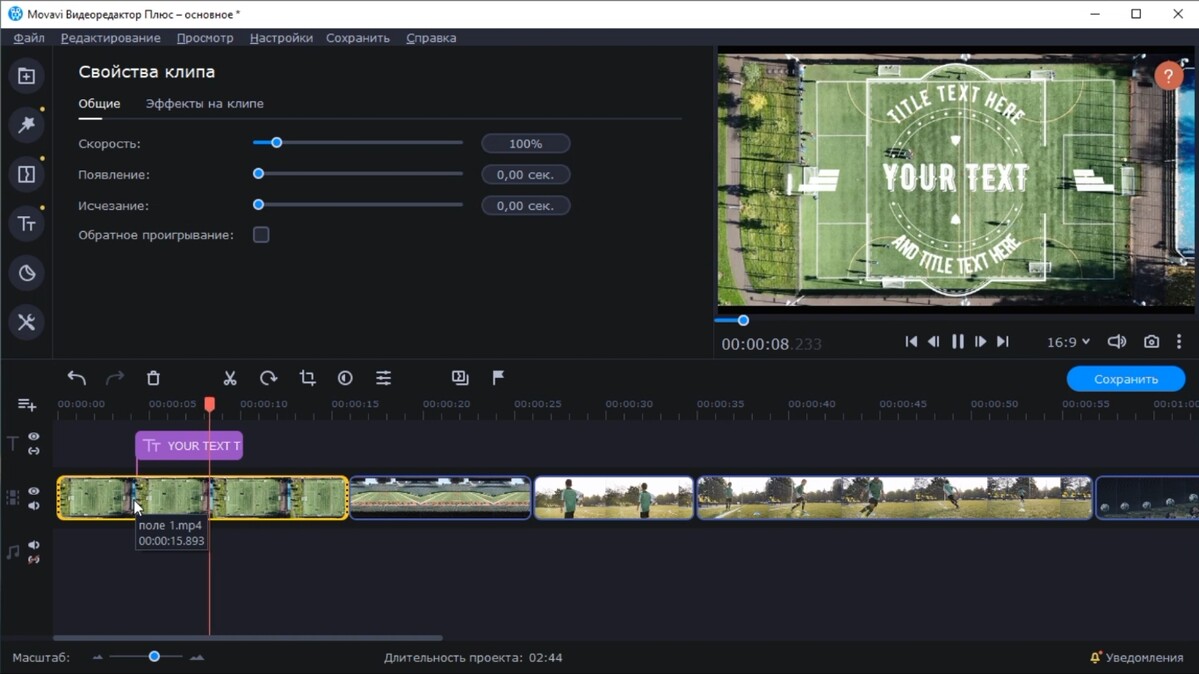Zoom out timeline scale icon
This screenshot has height=674, width=1199.
pyautogui.click(x=97, y=657)
